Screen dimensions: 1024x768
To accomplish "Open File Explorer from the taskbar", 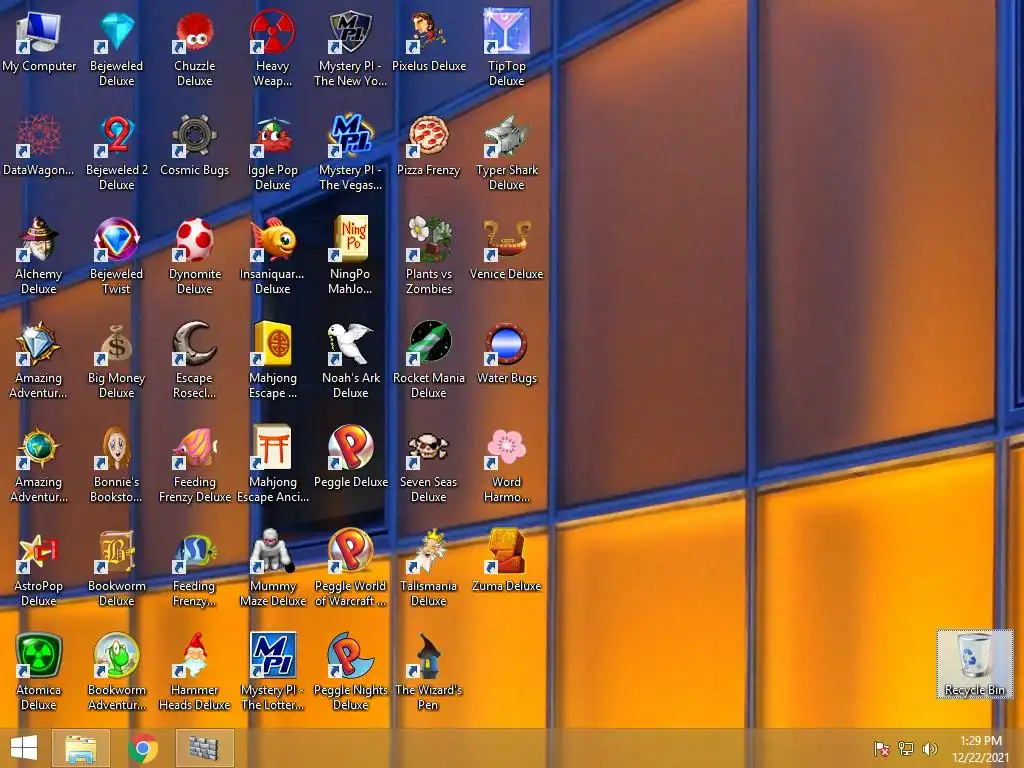I will (x=80, y=748).
